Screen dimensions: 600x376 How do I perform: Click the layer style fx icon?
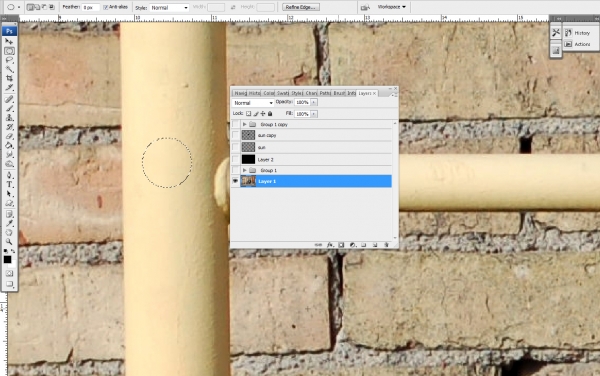coord(330,245)
